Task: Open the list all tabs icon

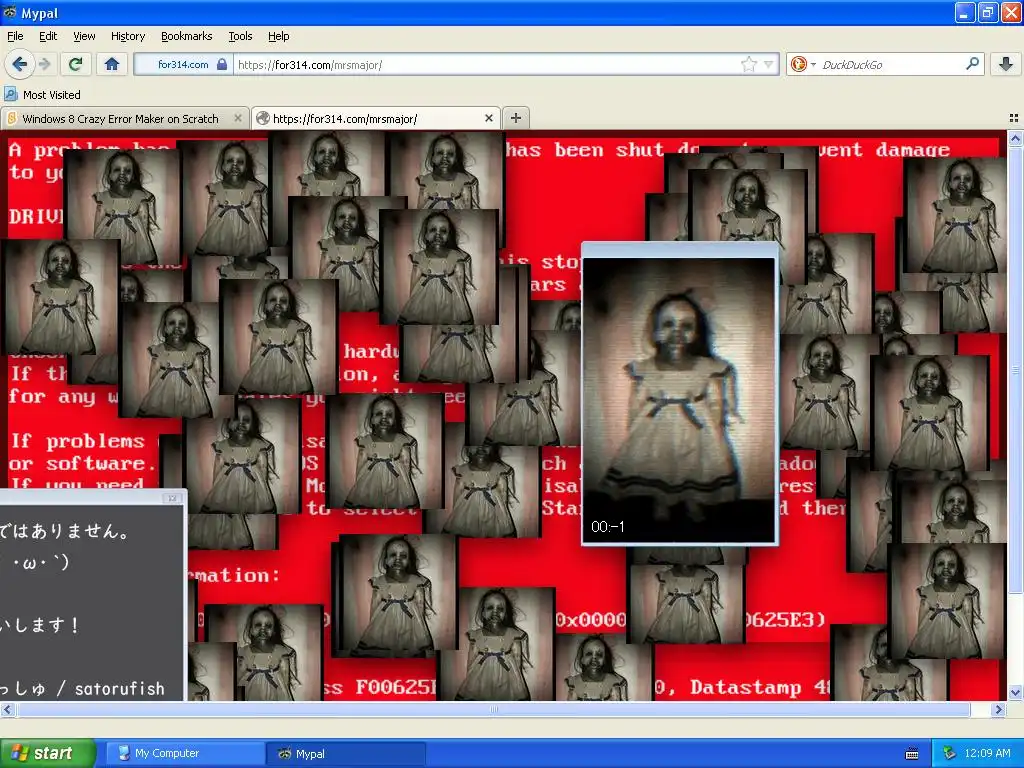Action: 1014,118
